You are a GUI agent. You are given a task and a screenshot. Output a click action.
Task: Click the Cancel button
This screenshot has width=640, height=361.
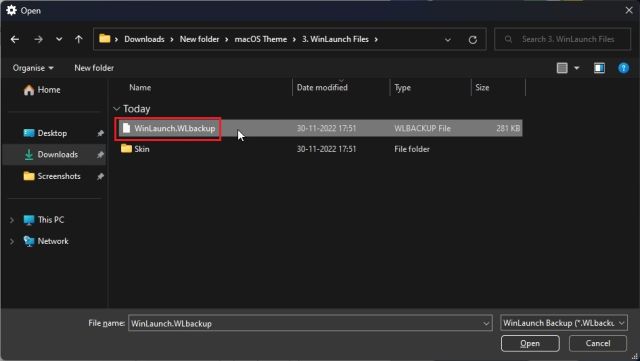pos(598,343)
